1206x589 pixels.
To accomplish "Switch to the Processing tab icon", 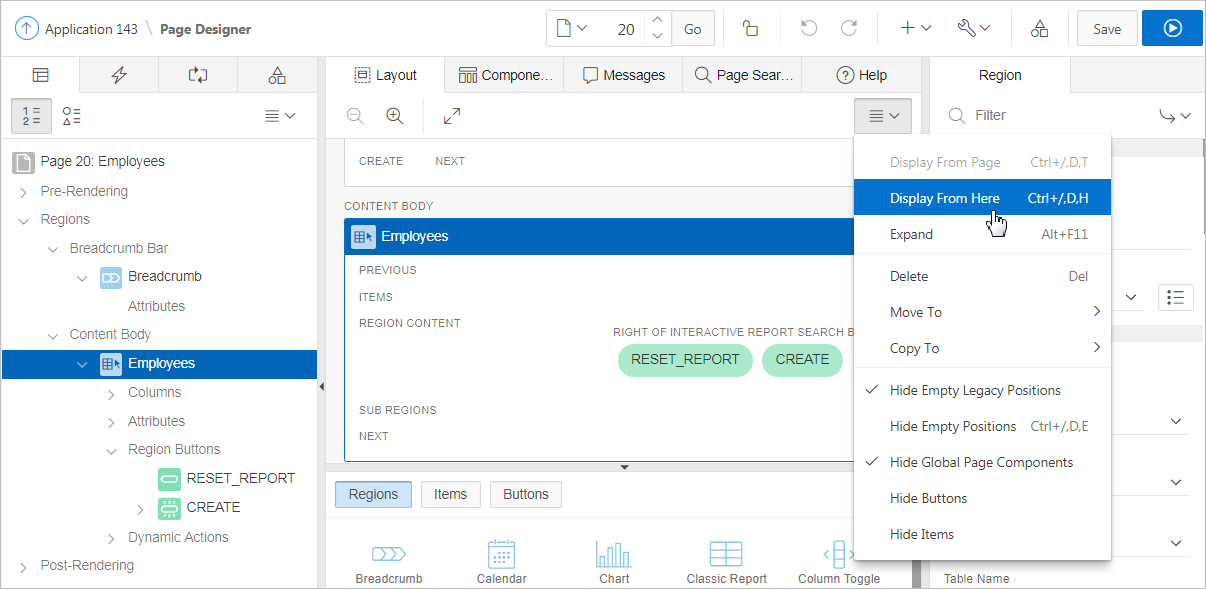I will 198,75.
